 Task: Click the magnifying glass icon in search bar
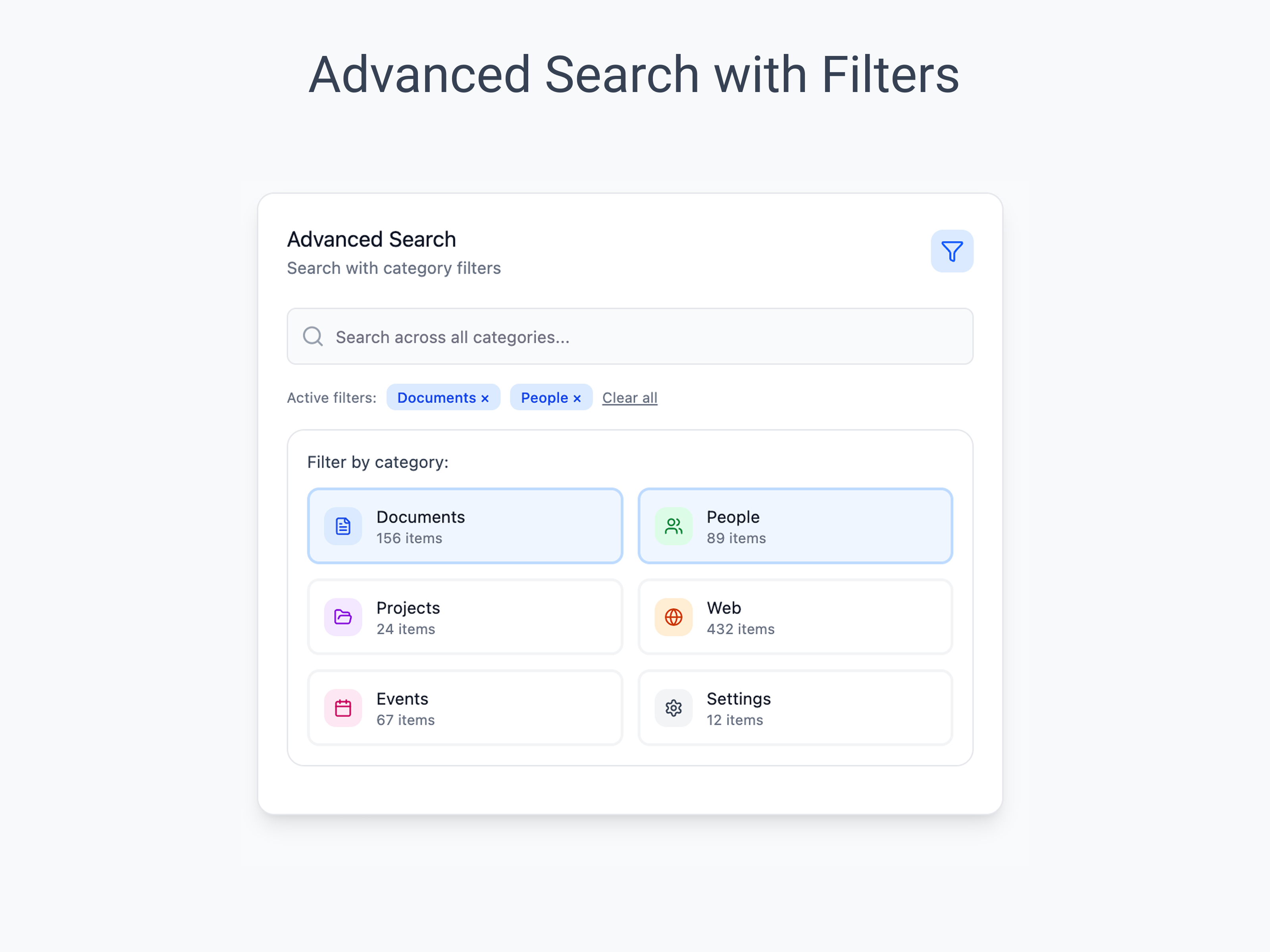313,337
